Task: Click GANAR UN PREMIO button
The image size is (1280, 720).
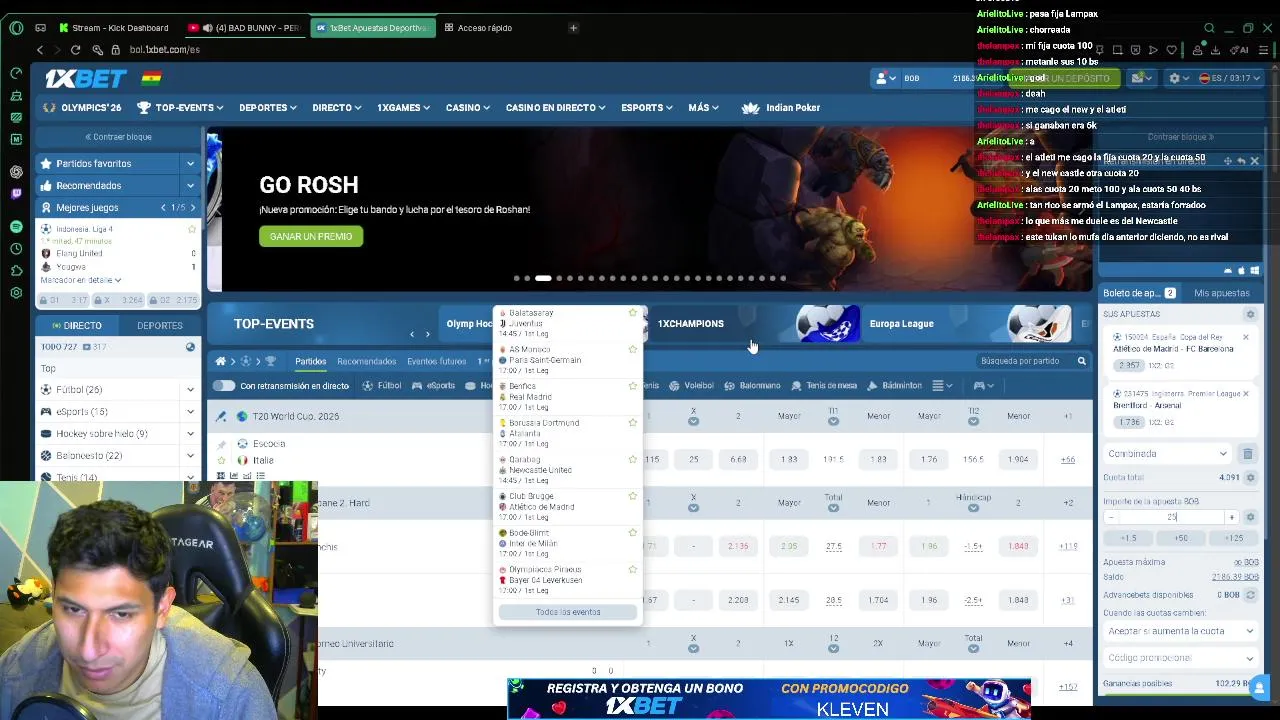Action: (311, 237)
